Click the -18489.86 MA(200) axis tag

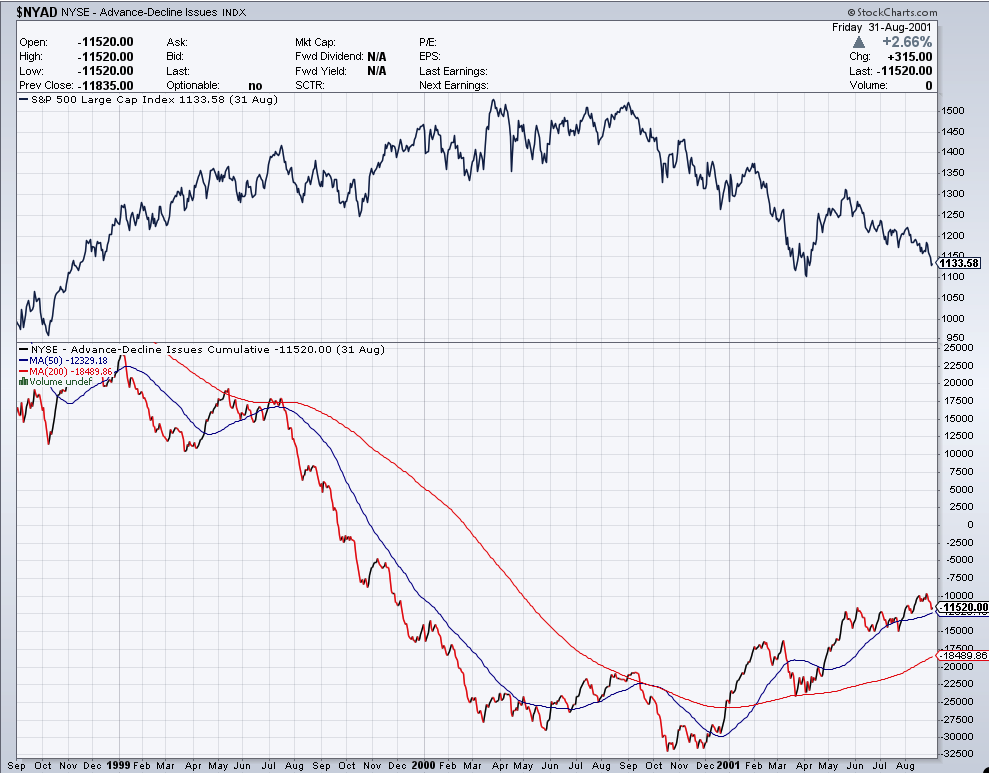(963, 656)
